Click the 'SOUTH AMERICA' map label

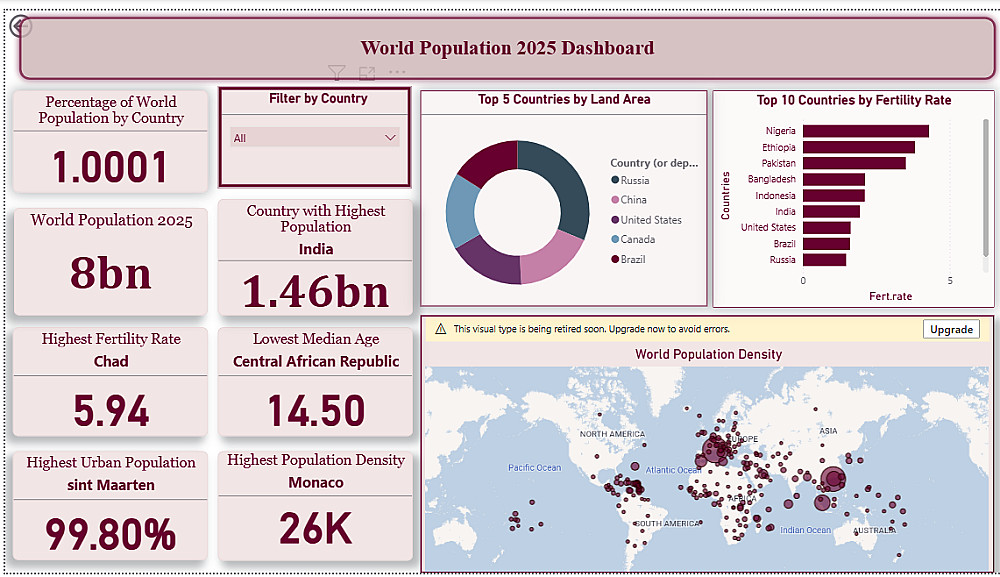pyautogui.click(x=667, y=523)
